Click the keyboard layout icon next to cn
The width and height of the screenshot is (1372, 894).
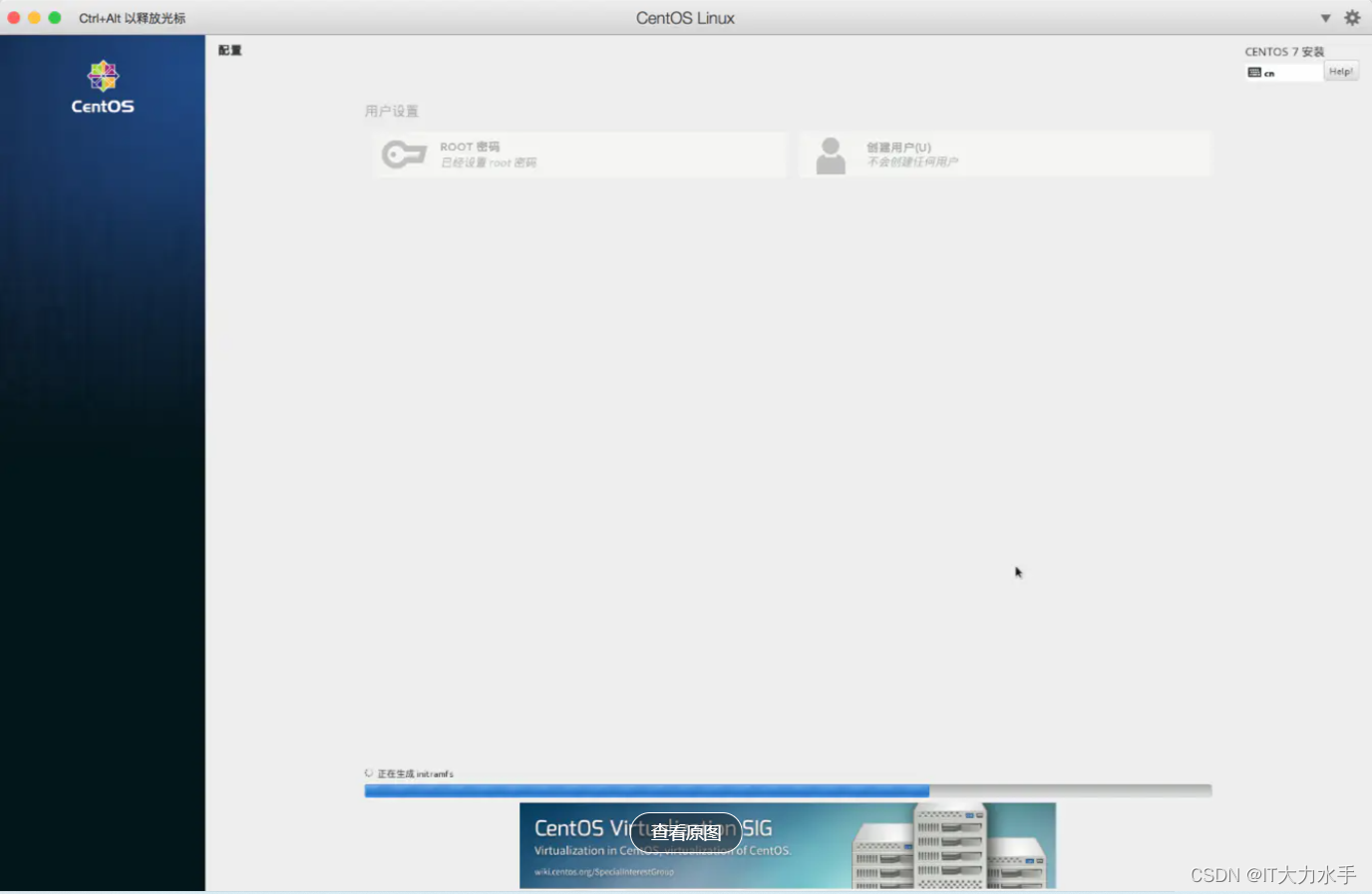pos(1254,73)
